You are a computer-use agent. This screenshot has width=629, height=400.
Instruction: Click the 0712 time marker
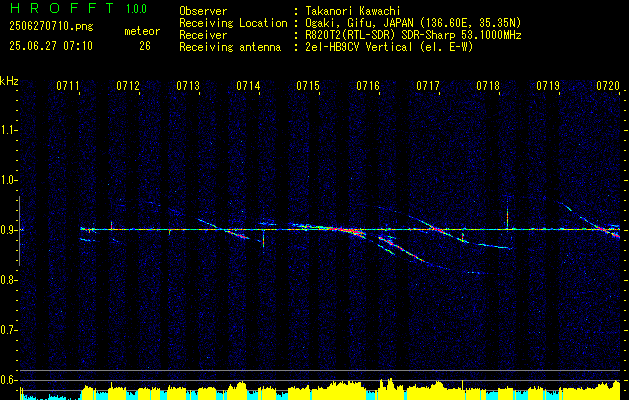pyautogui.click(x=128, y=86)
